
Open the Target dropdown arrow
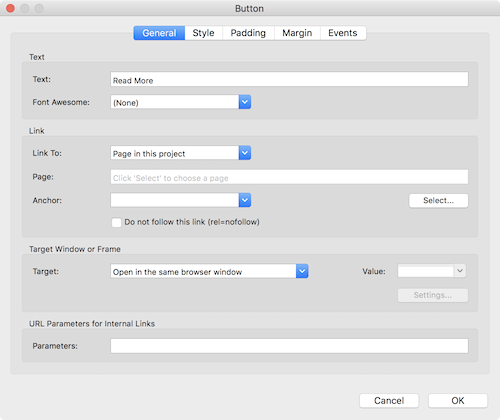[x=302, y=271]
